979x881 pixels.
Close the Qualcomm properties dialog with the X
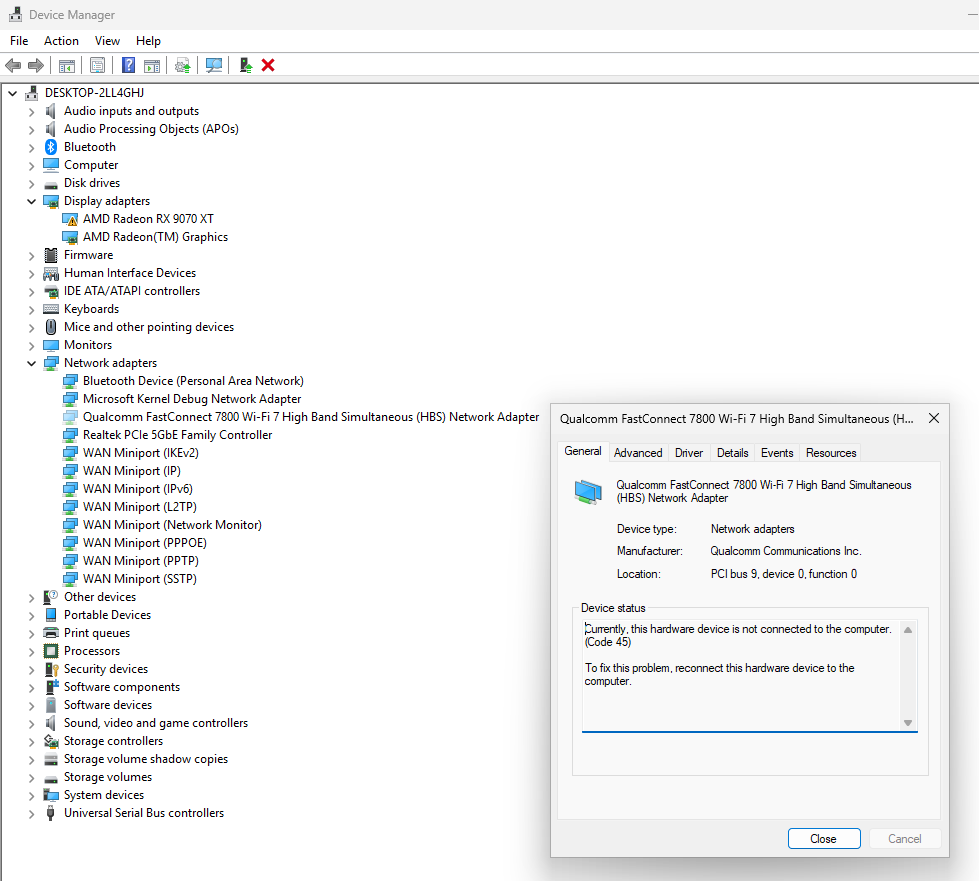click(x=934, y=418)
